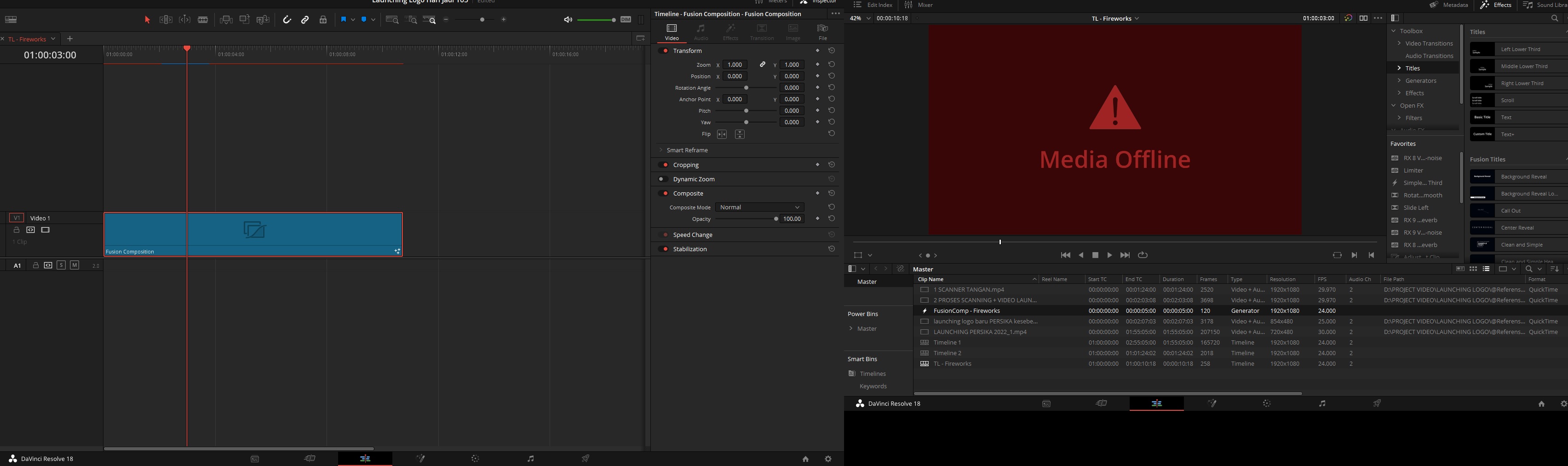Image resolution: width=1568 pixels, height=466 pixels.
Task: Open the marker color dropdown arrow
Action: [373, 20]
